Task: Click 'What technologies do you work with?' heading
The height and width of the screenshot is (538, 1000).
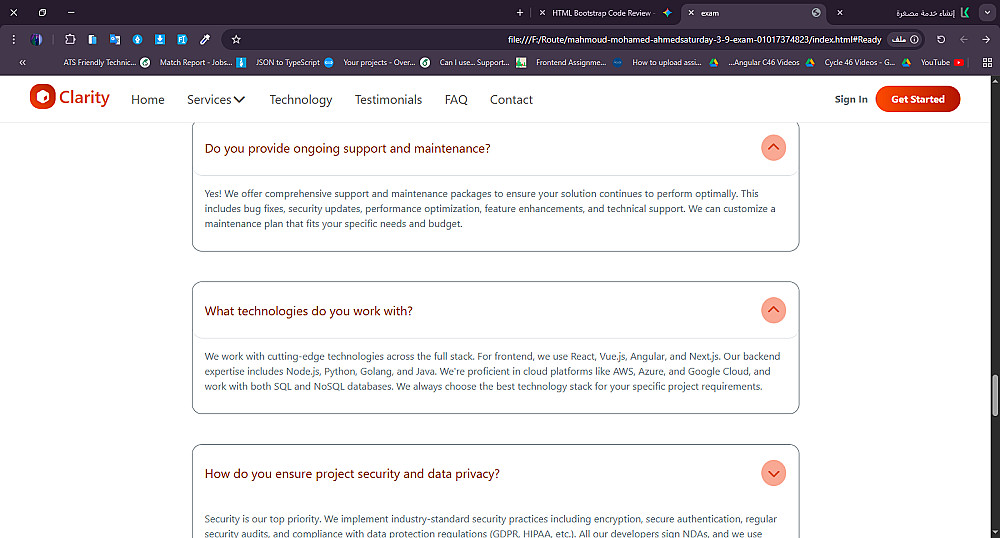Action: pyautogui.click(x=309, y=311)
